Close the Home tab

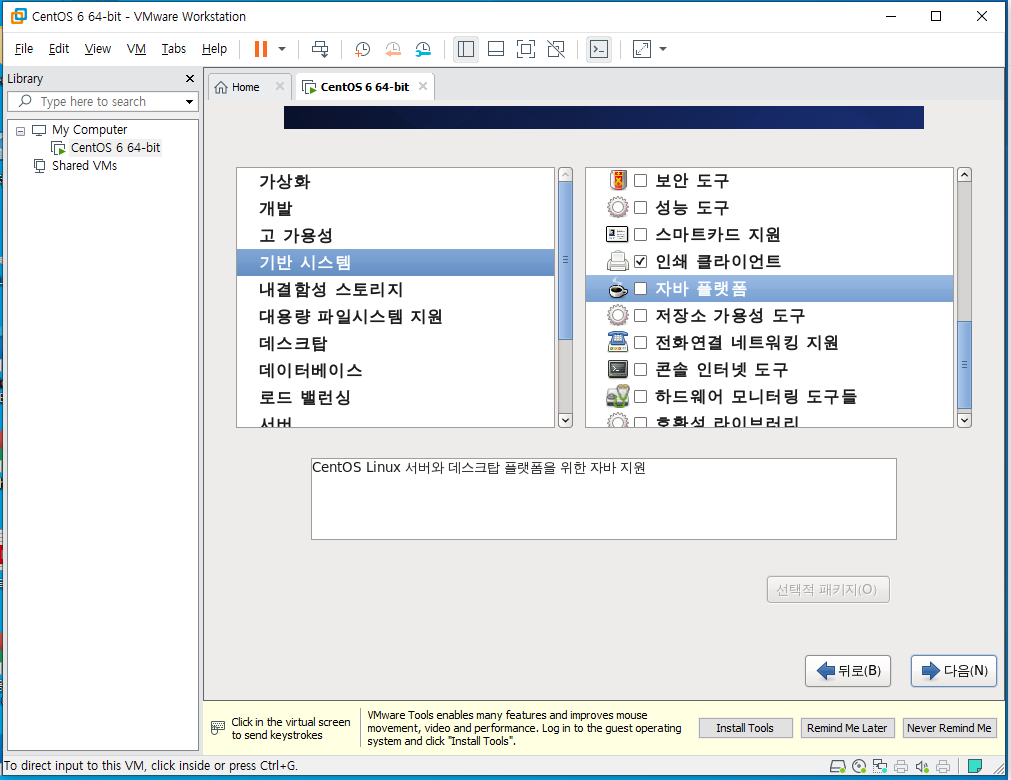(x=280, y=86)
